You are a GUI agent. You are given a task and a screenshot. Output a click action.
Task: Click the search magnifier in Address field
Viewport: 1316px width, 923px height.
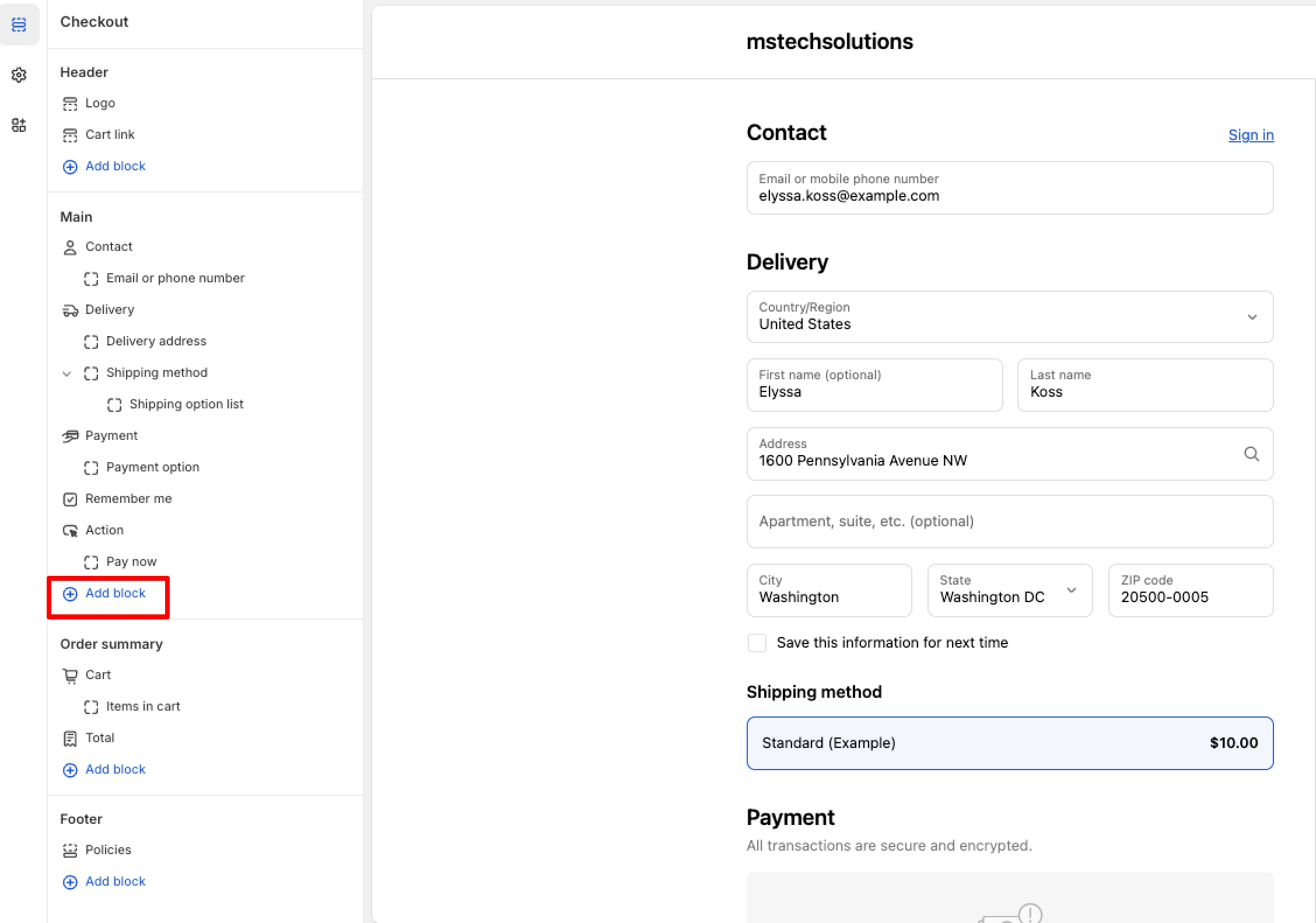[1251, 454]
